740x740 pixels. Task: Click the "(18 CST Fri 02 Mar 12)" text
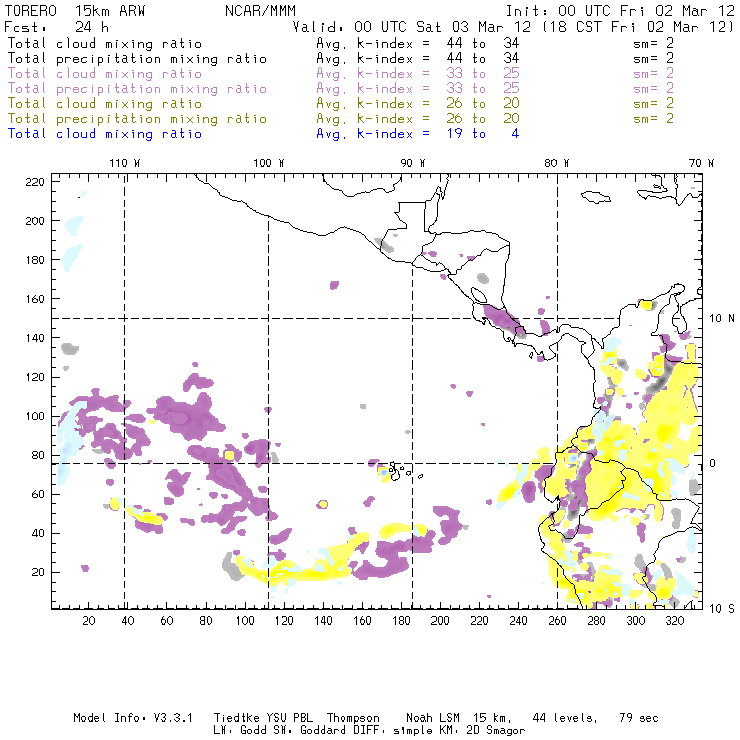click(638, 27)
